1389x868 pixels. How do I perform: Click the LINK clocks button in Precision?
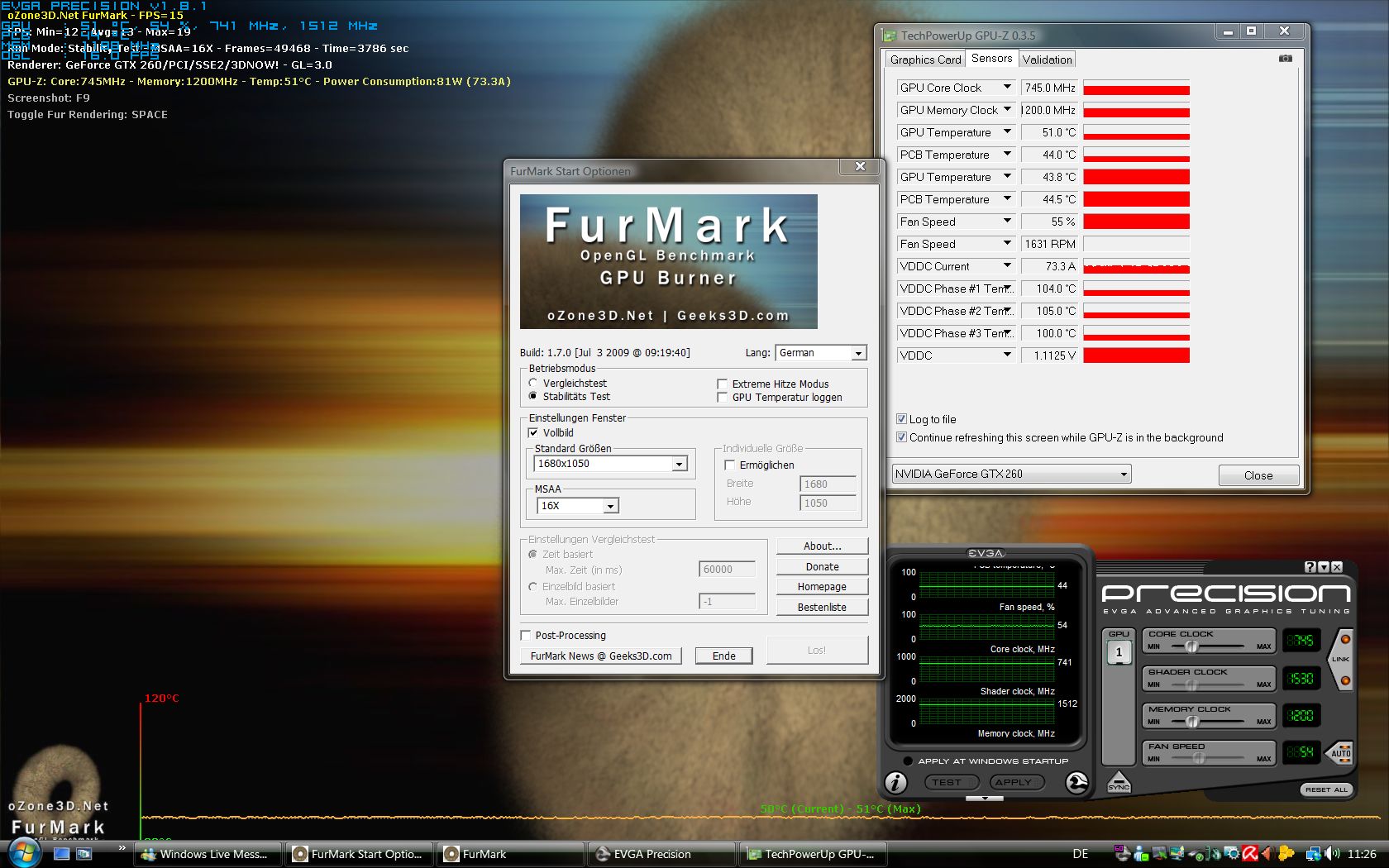pos(1340,659)
